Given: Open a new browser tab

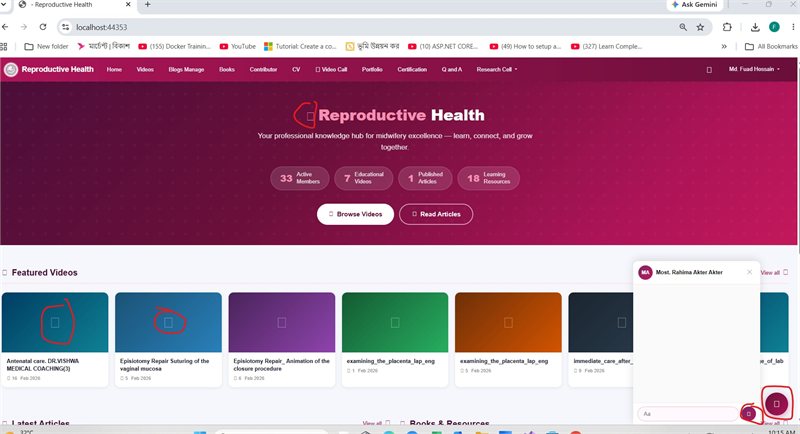Looking at the screenshot, I should pos(147,5).
